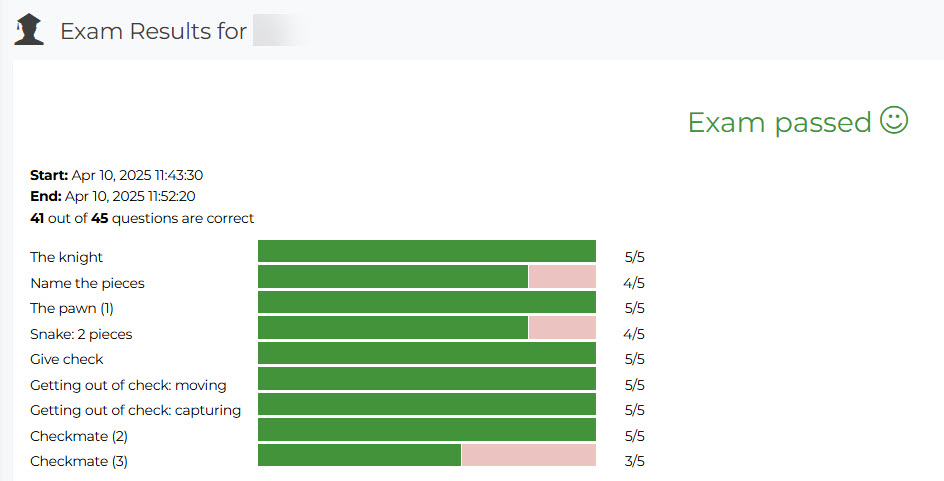Screen dimensions: 944x481
Task: Click Getting out of check: capturing label
Action: [135, 411]
